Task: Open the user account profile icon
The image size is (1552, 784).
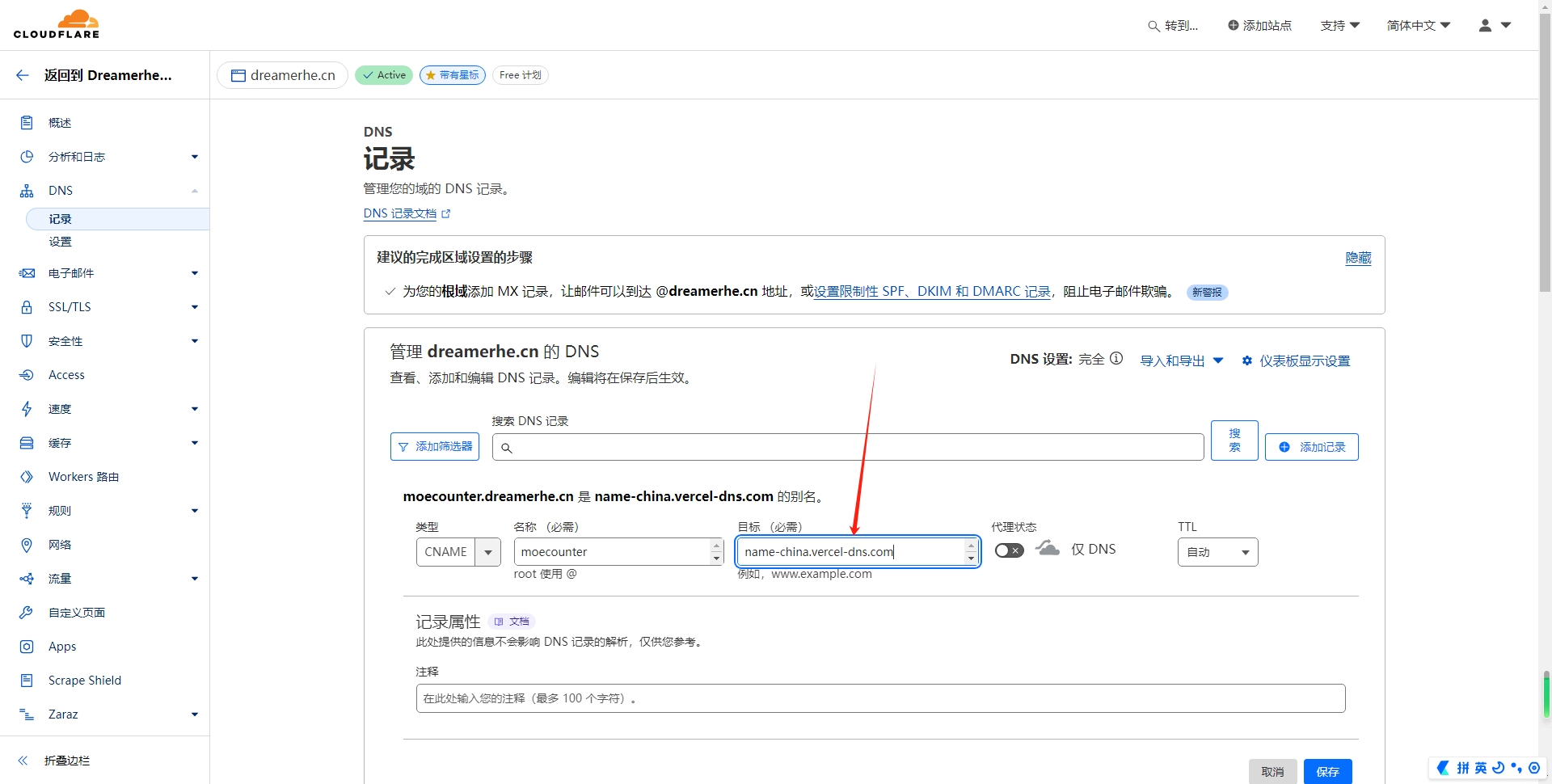Action: coord(1485,26)
